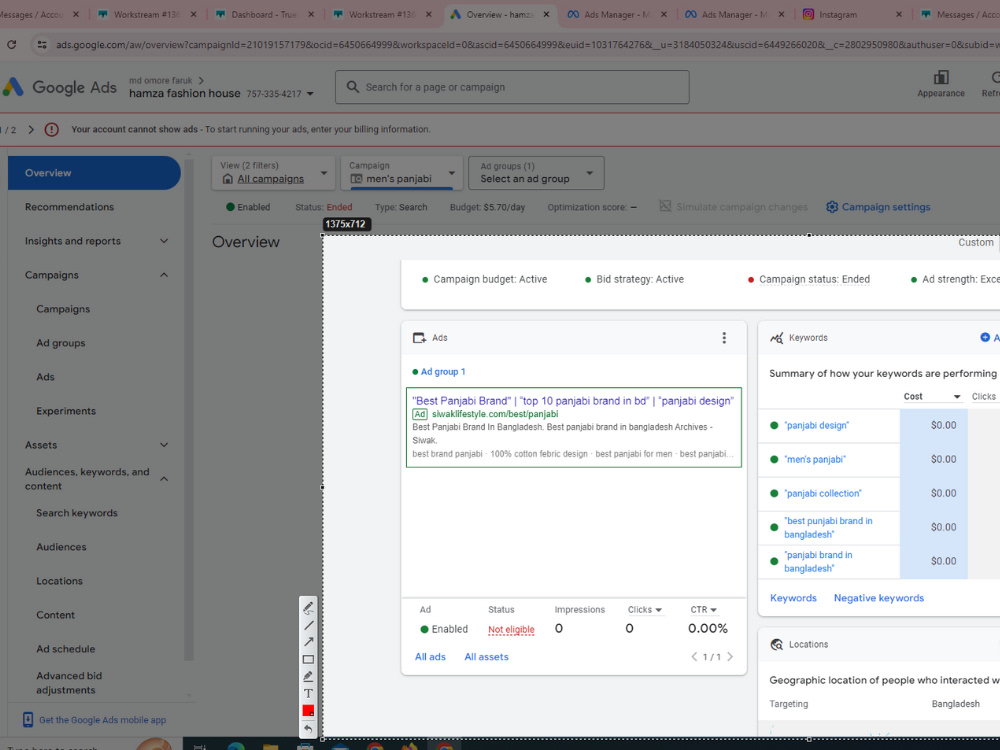Open Search keywords in sidebar
The height and width of the screenshot is (750, 1000).
point(77,513)
